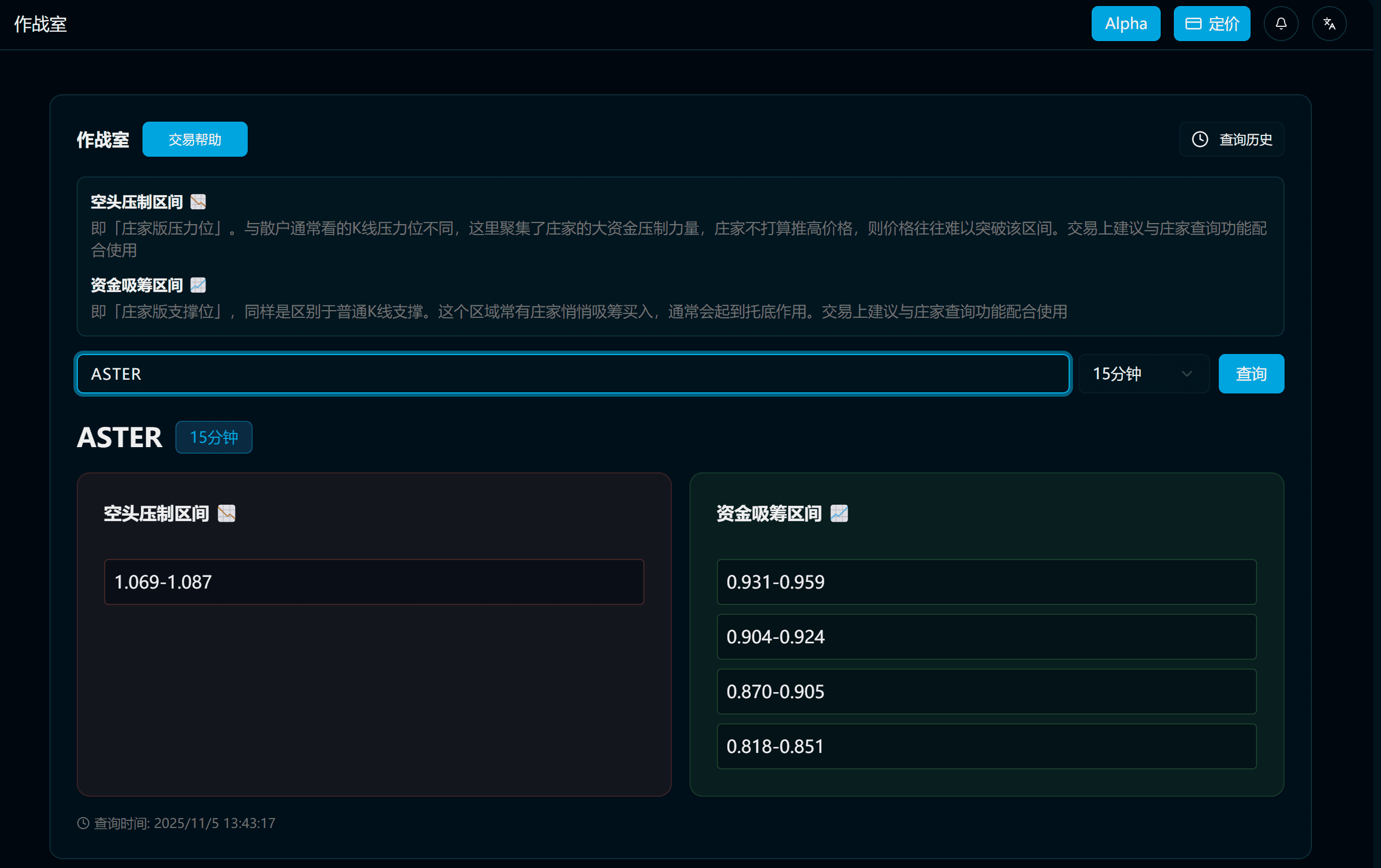Click the clock icon beside 查询时间 timestamp
Image resolution: width=1381 pixels, height=868 pixels.
[x=83, y=823]
